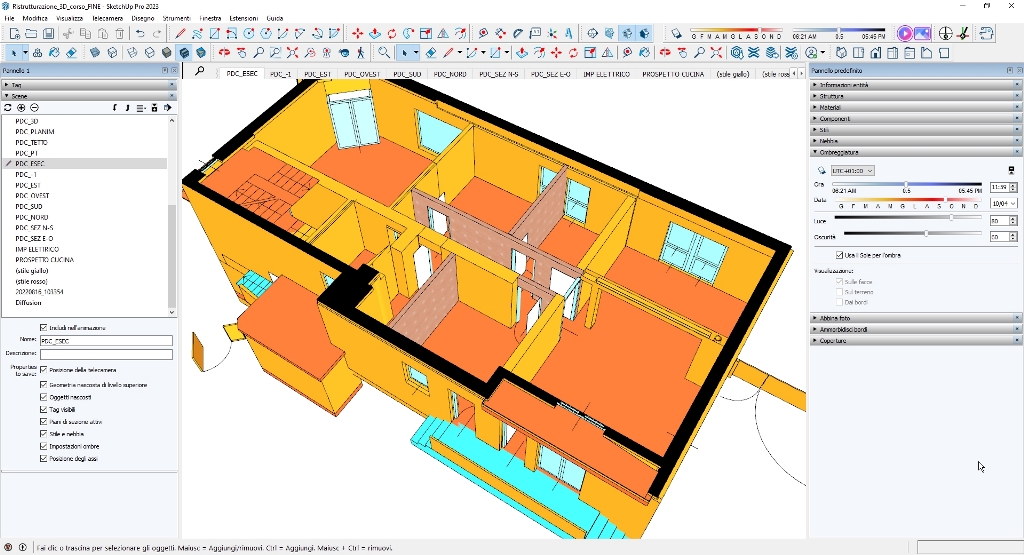Click the New file icon in toolbar
The width and height of the screenshot is (1024, 555).
(14, 33)
